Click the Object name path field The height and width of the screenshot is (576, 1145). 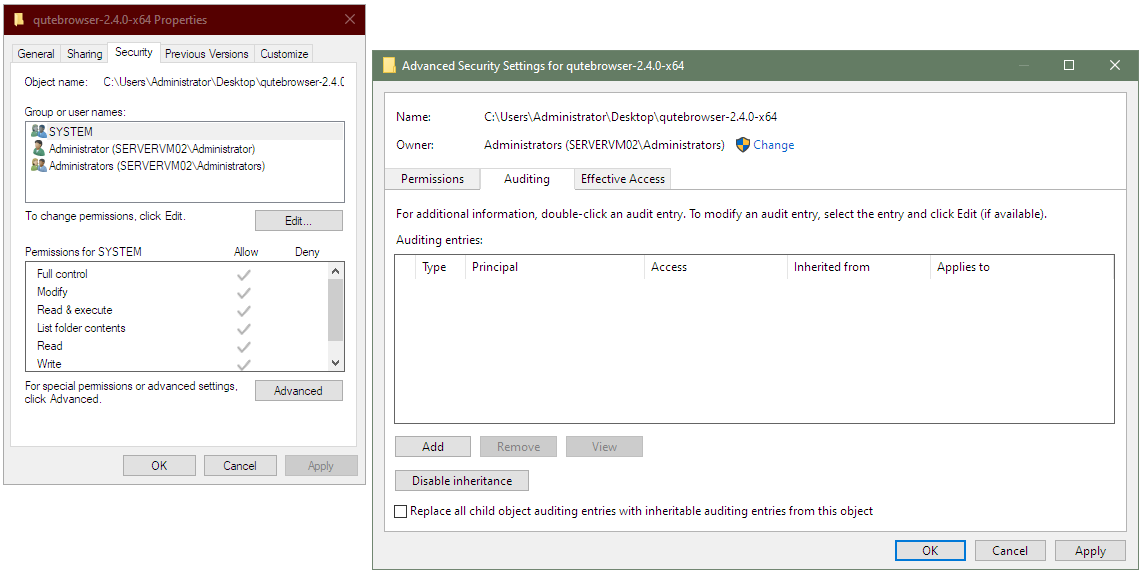tap(223, 82)
